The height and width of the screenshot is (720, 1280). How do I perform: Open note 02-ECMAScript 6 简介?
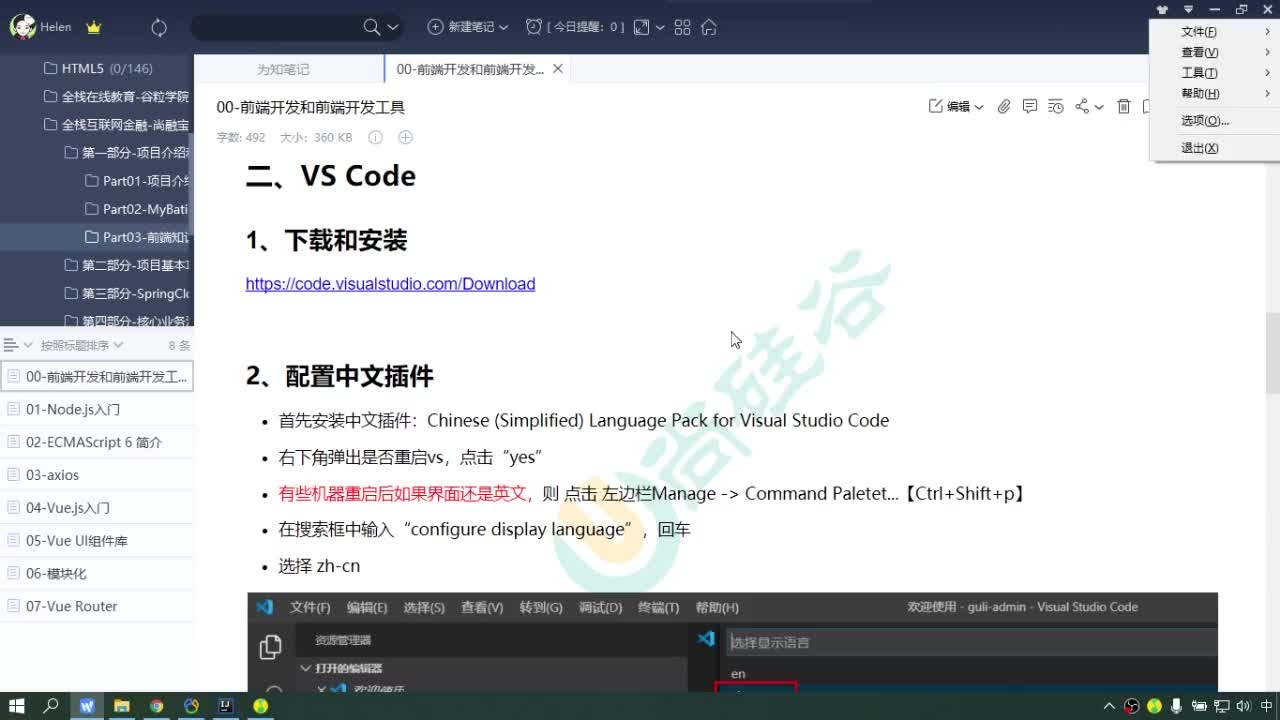click(96, 442)
